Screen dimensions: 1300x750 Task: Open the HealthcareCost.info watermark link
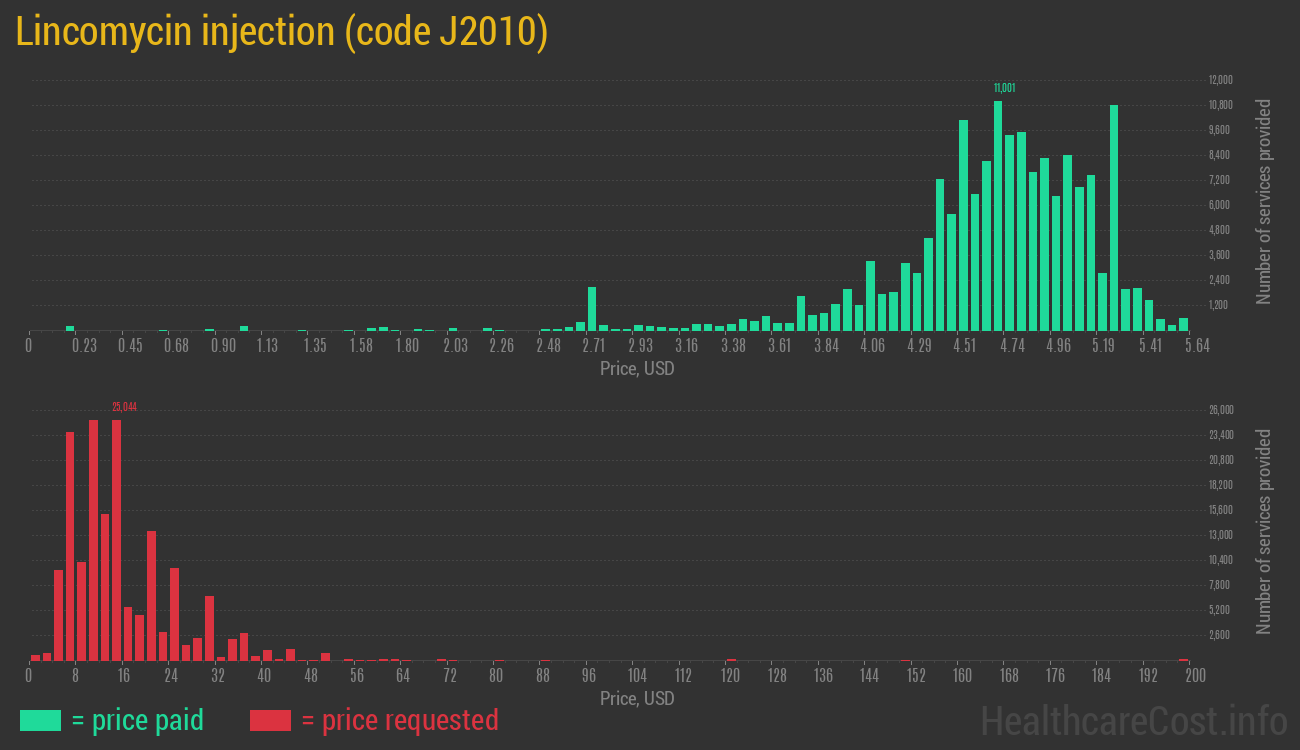tap(1133, 720)
